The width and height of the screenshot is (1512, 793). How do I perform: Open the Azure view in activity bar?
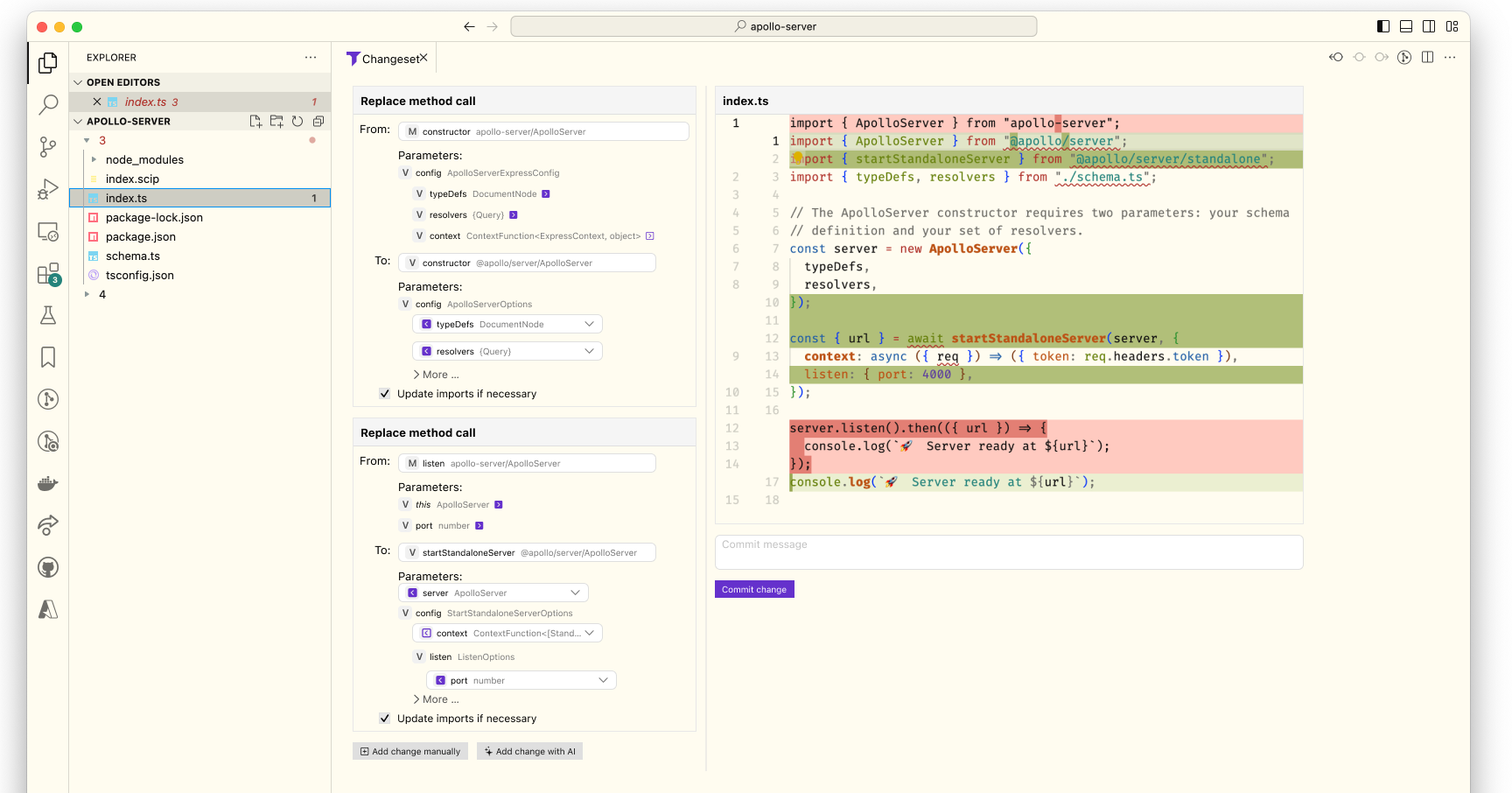pyautogui.click(x=48, y=609)
